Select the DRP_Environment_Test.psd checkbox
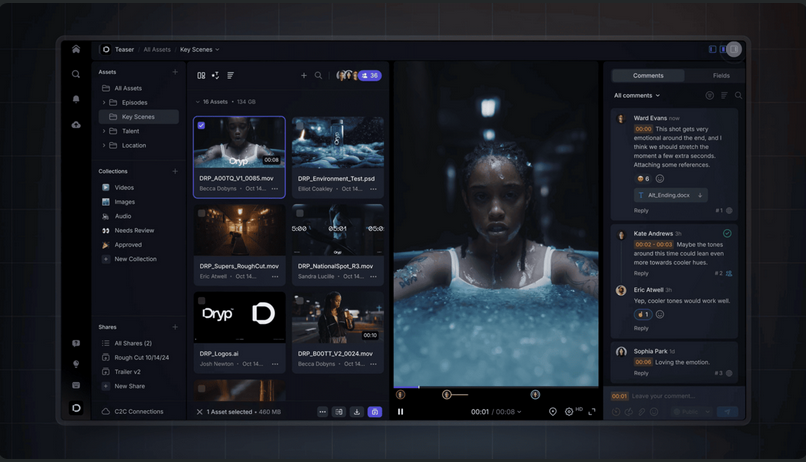The width and height of the screenshot is (806, 462). [299, 126]
